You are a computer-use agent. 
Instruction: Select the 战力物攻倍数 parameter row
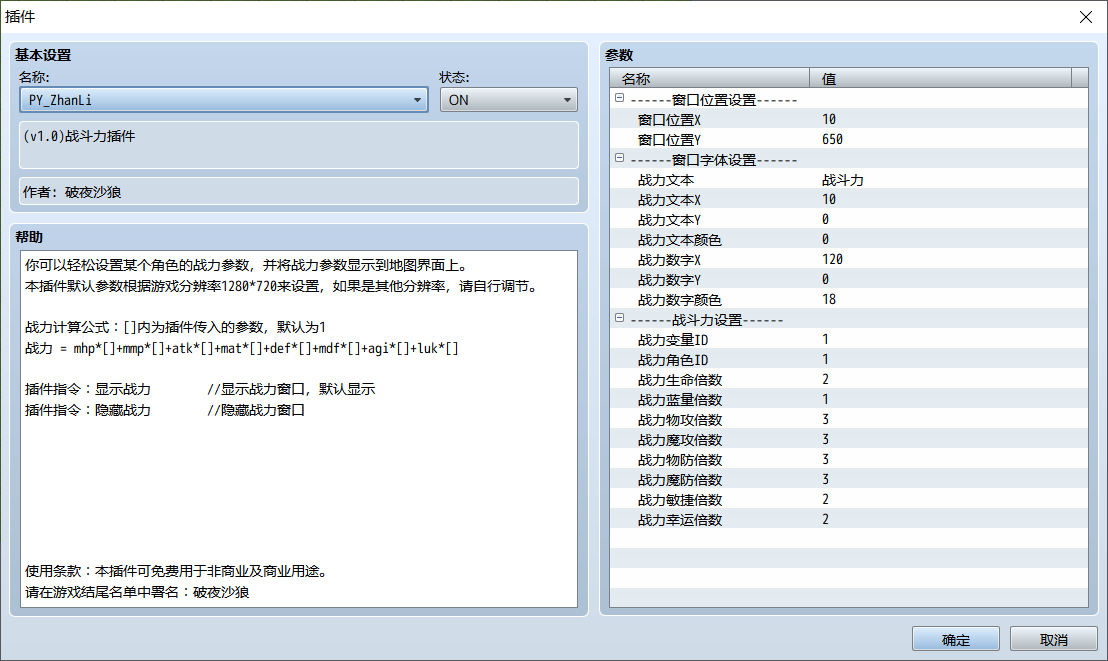(x=849, y=419)
